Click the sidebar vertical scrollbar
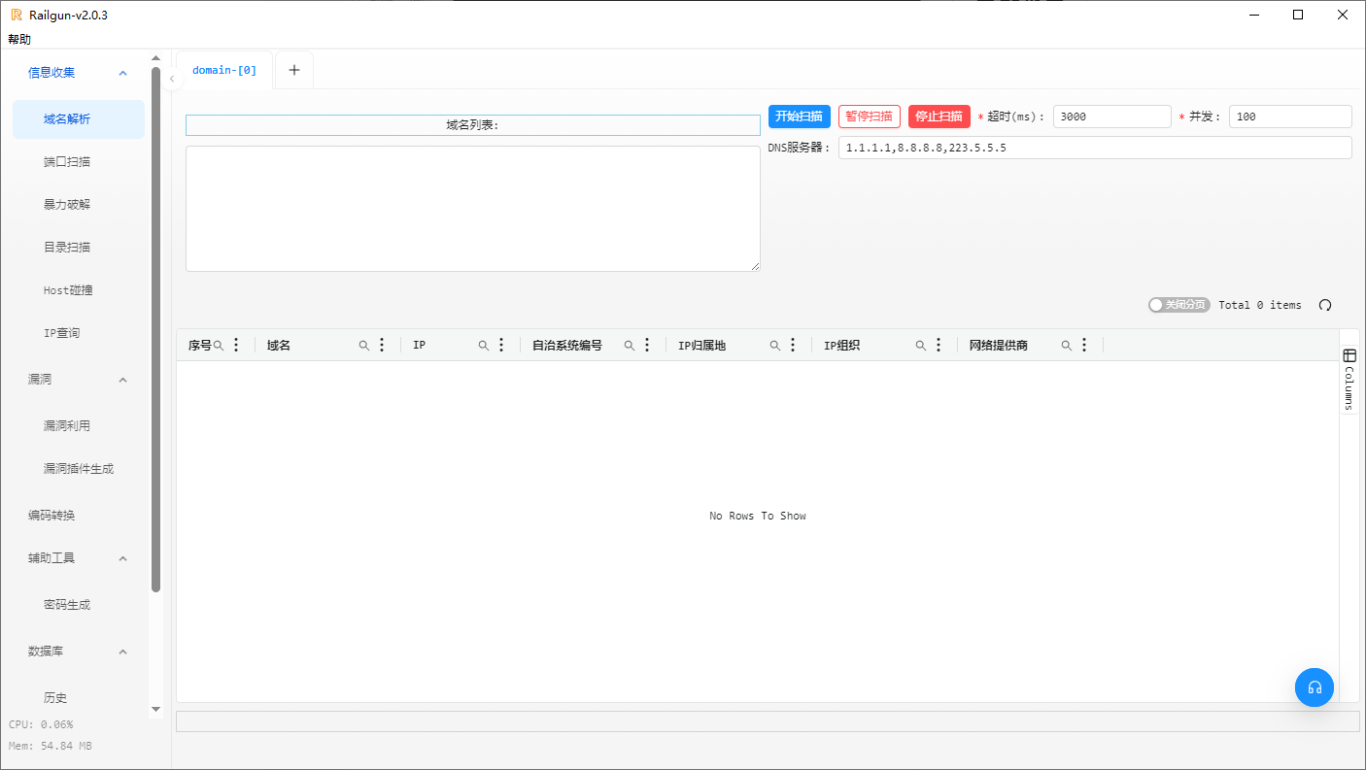The width and height of the screenshot is (1366, 770). pos(156,330)
